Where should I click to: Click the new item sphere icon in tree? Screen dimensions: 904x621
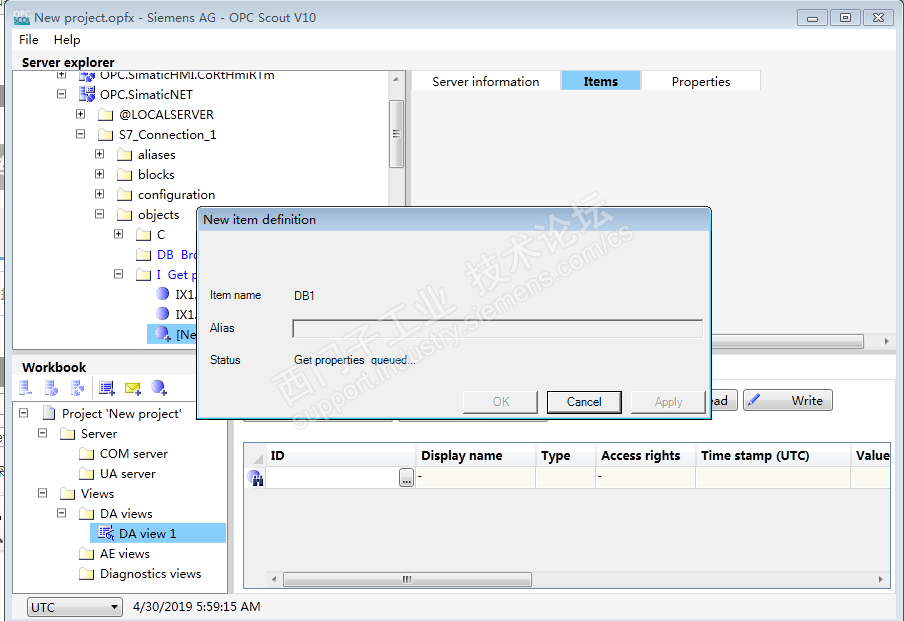coord(163,334)
